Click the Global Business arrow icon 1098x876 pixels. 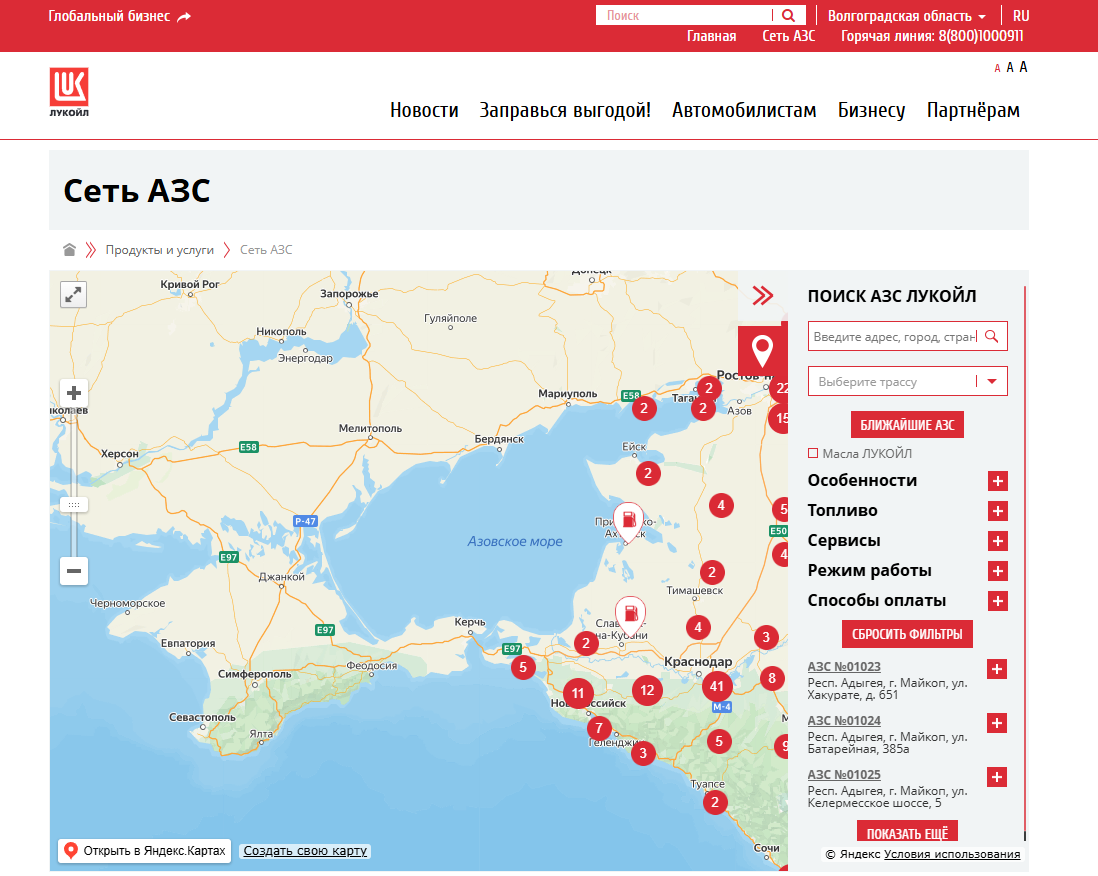point(184,17)
